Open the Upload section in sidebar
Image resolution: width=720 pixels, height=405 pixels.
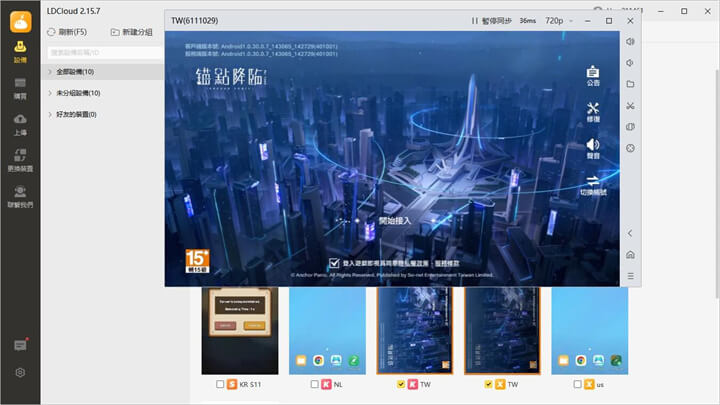point(20,125)
